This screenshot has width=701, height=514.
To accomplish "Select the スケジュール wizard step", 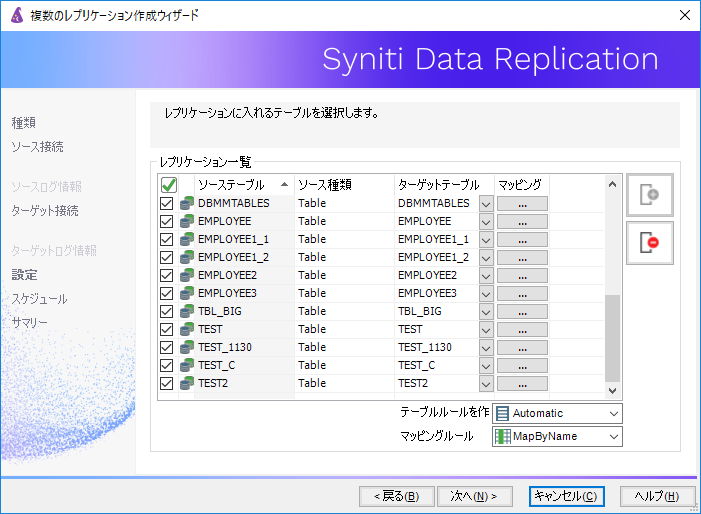I will coord(39,299).
